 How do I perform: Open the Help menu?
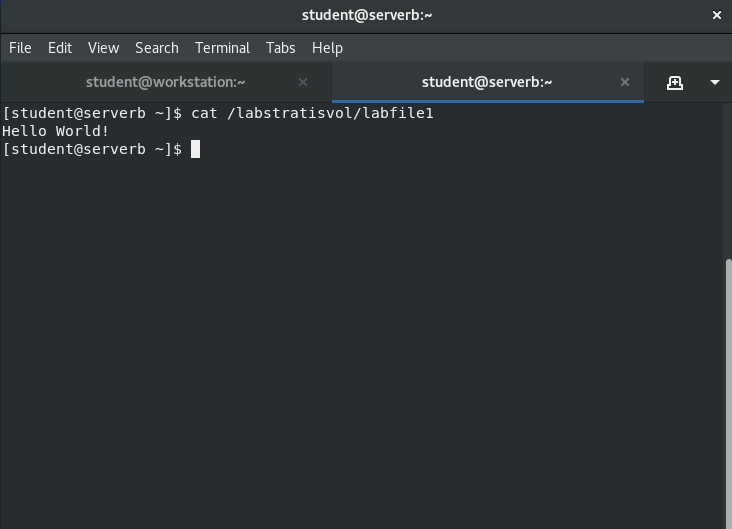327,48
